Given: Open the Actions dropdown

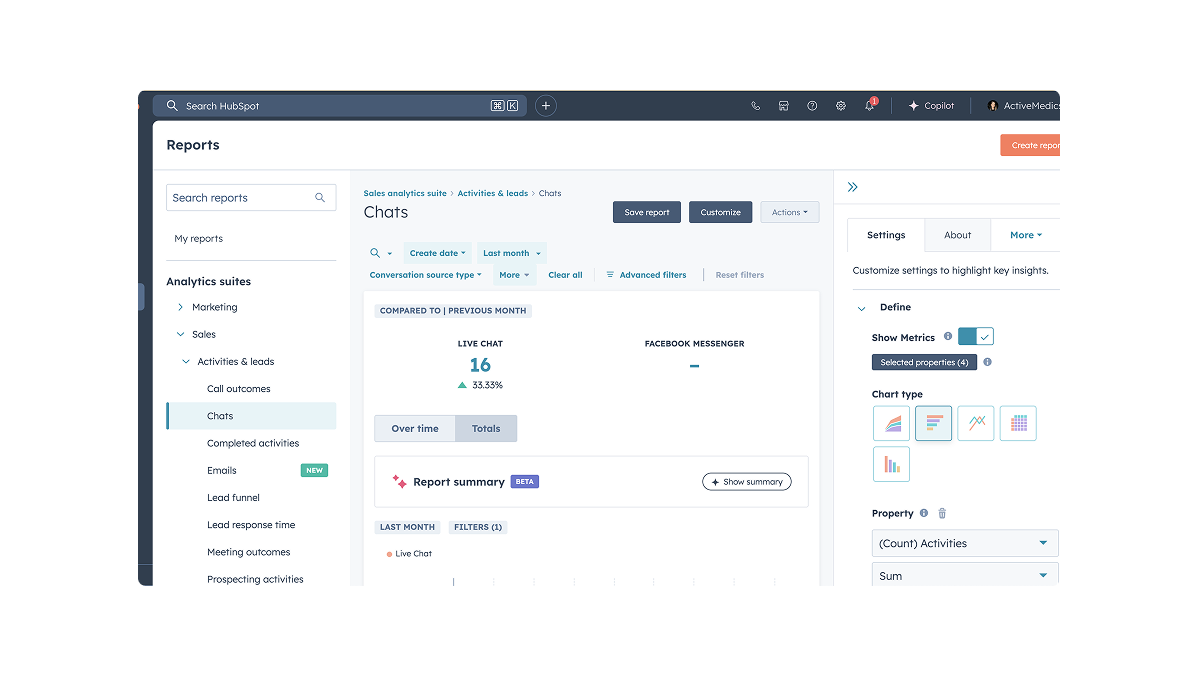Looking at the screenshot, I should 789,212.
